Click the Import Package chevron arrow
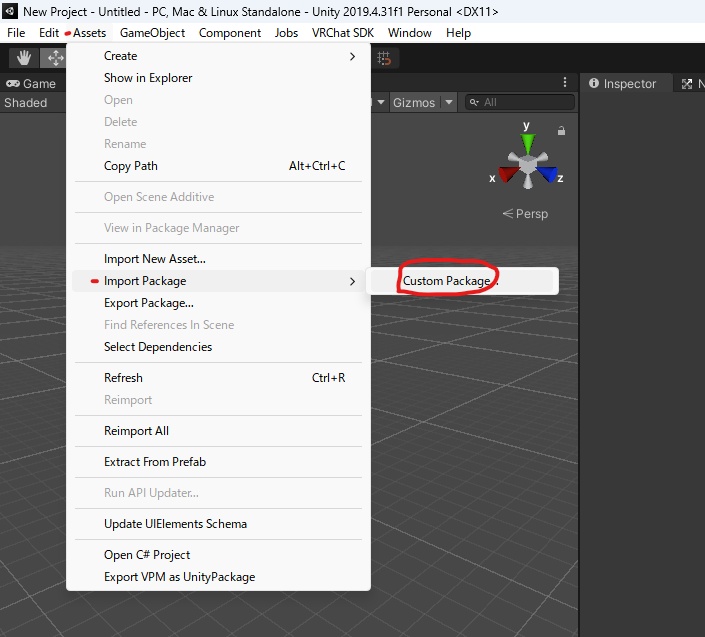Image resolution: width=705 pixels, height=637 pixels. (x=352, y=281)
